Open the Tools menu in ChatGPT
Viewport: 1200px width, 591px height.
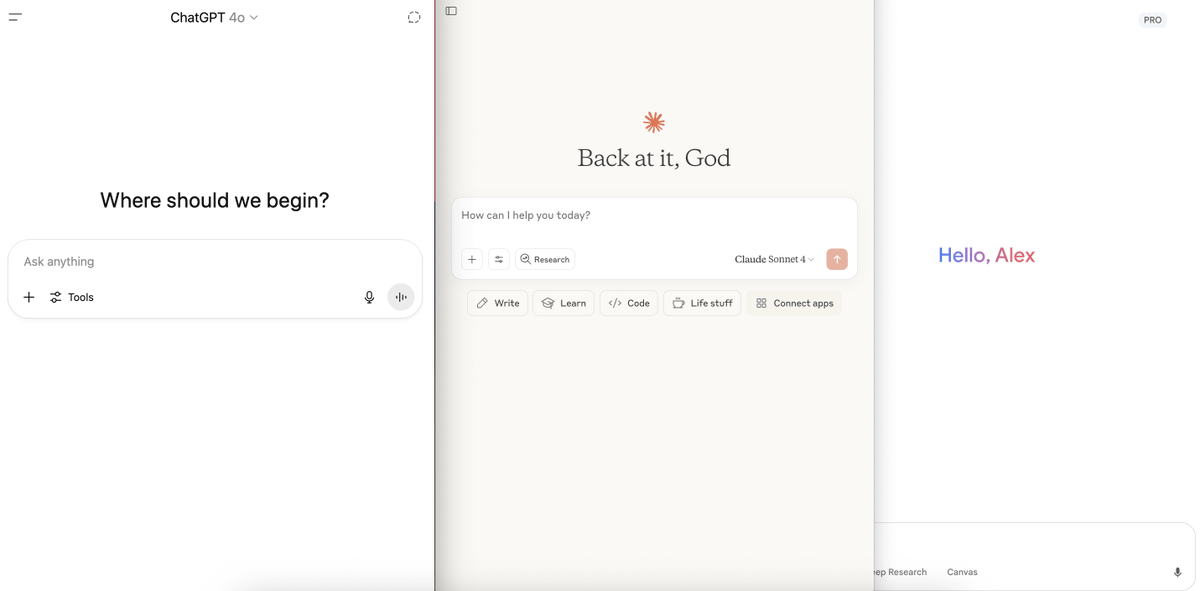tap(72, 297)
